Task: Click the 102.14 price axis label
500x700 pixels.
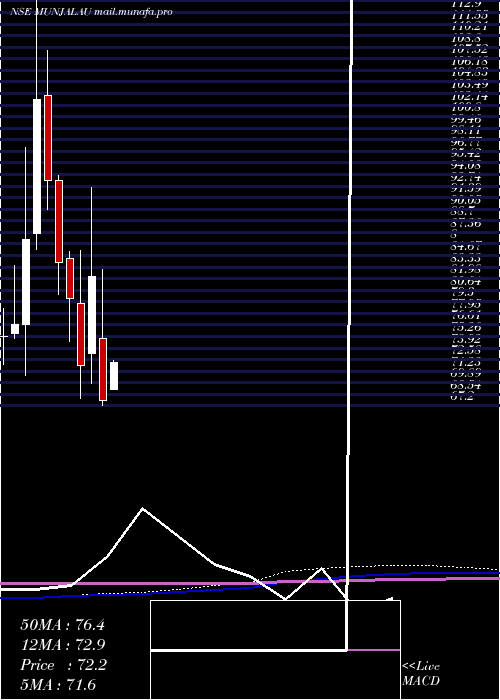Action: 469,97
